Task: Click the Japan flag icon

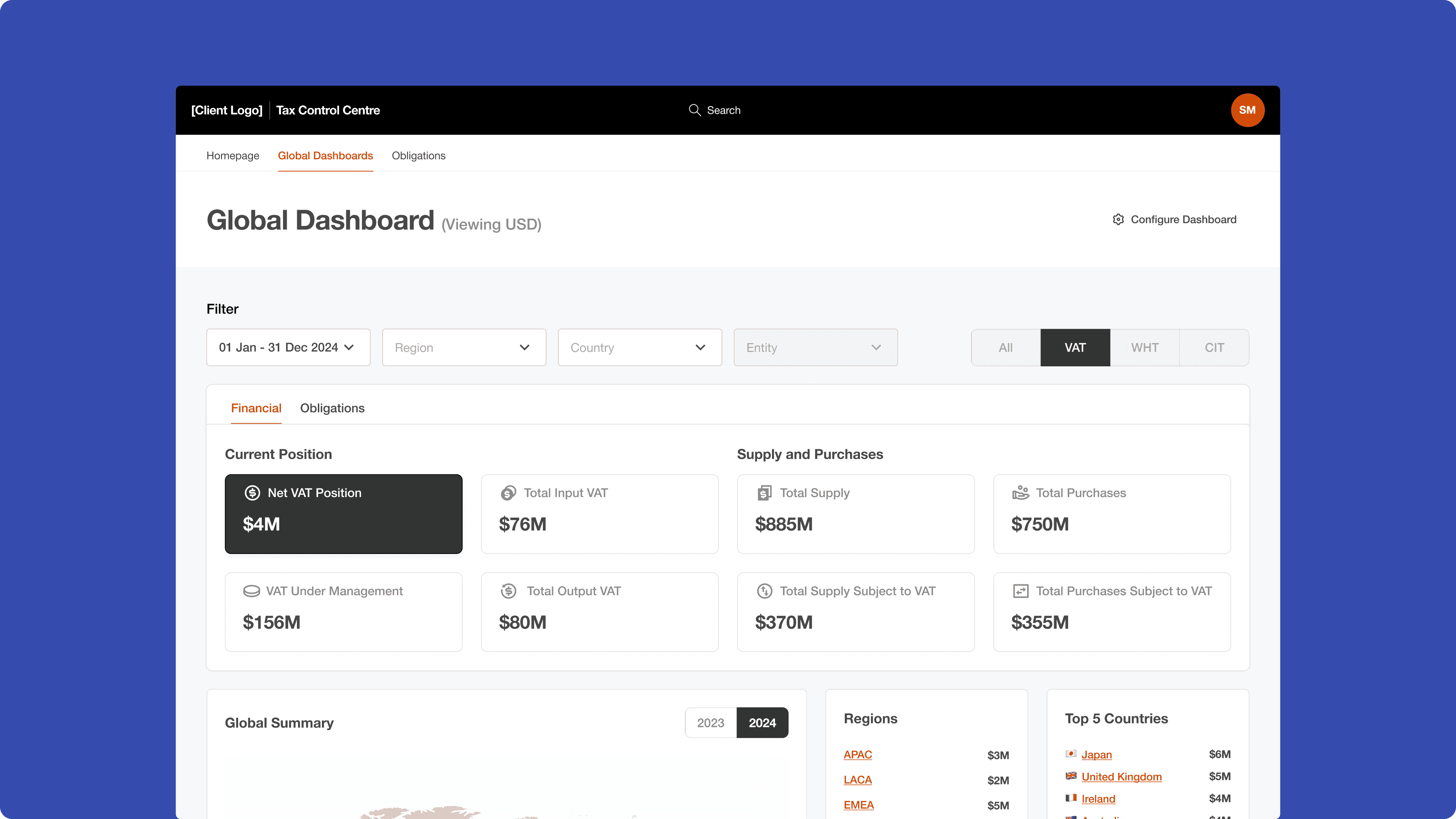Action: coord(1071,754)
